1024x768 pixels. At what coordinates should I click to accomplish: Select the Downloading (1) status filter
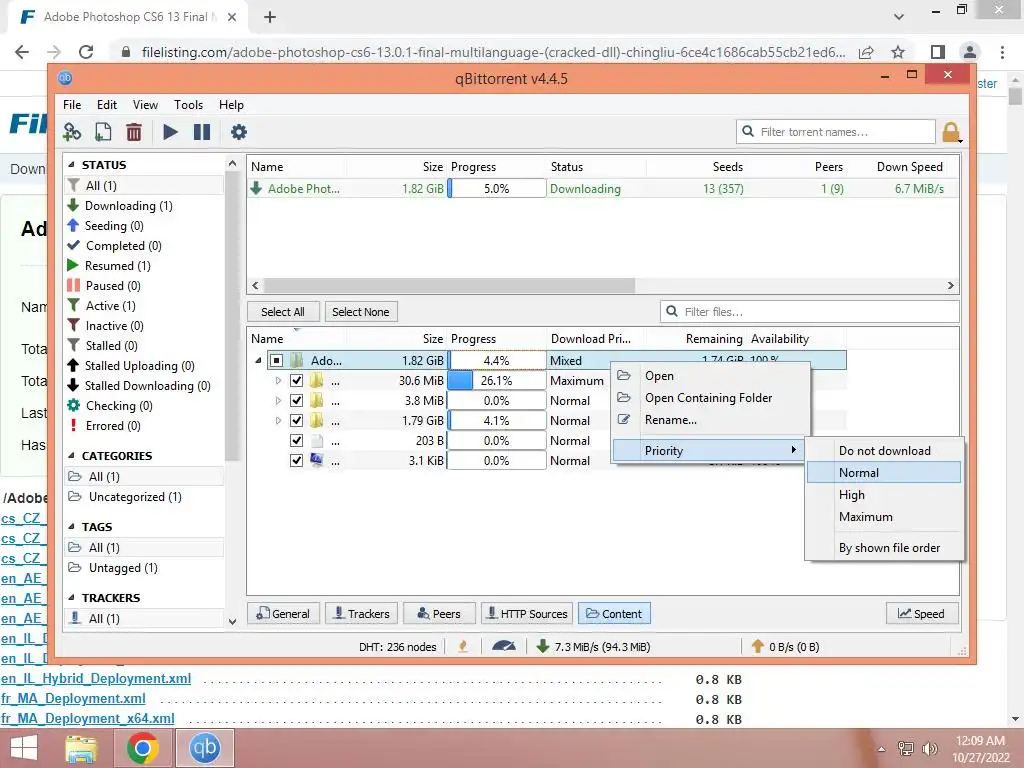click(x=129, y=206)
